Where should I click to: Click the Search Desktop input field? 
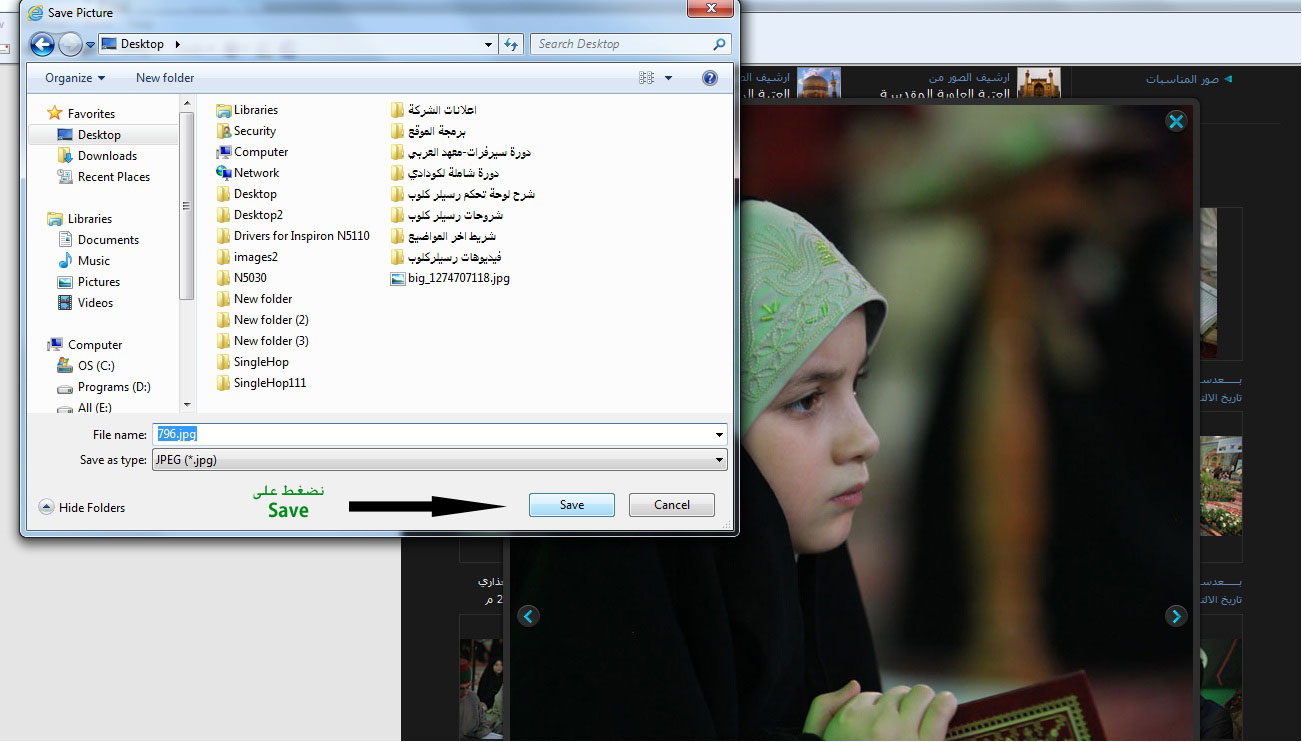click(620, 44)
